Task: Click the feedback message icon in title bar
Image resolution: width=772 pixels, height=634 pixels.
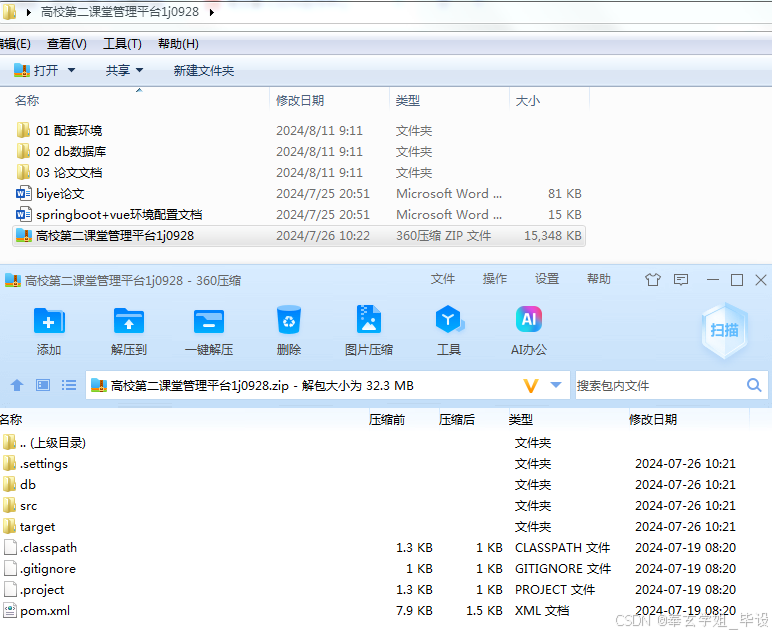Action: pyautogui.click(x=681, y=280)
